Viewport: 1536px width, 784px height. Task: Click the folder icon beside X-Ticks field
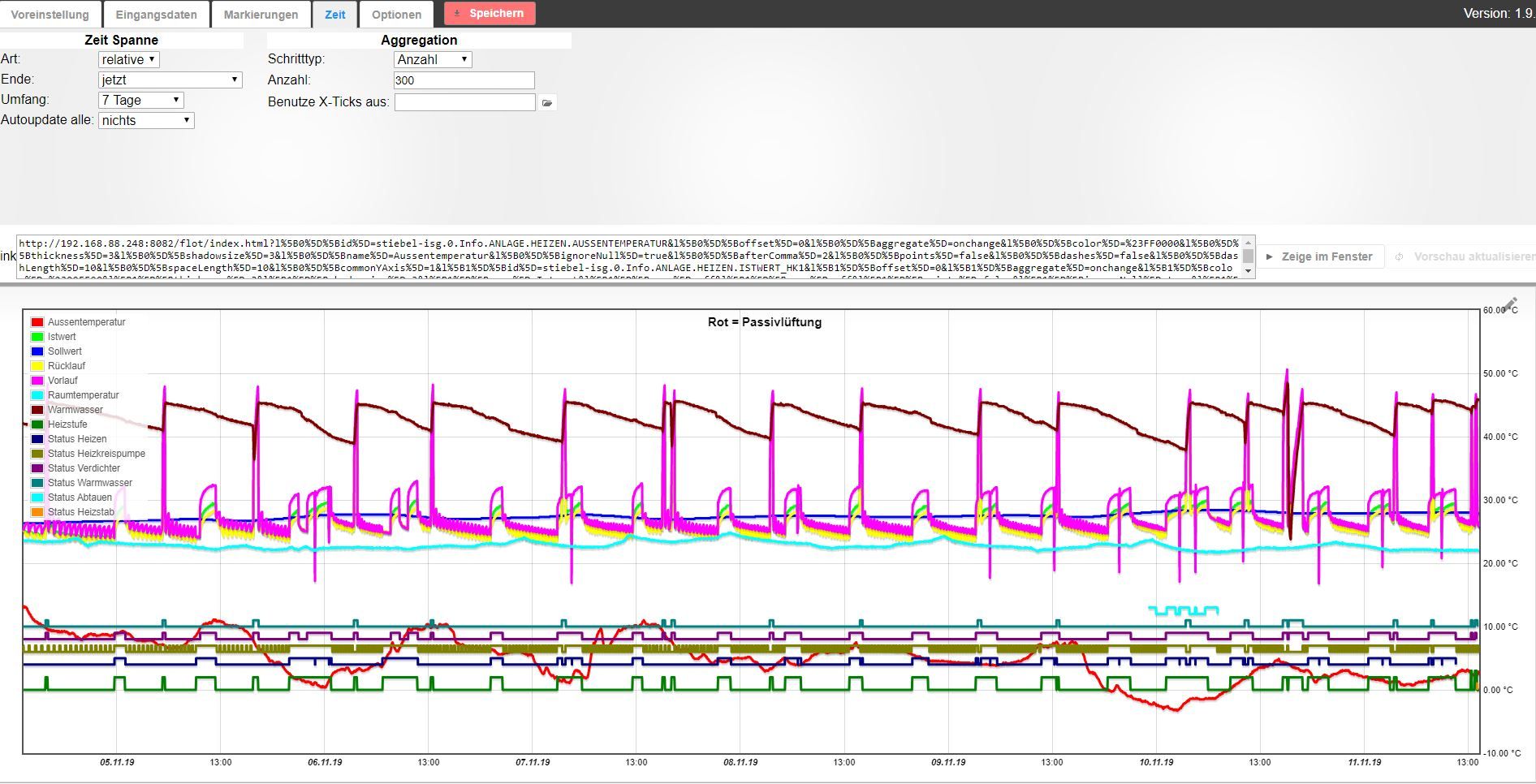click(x=547, y=103)
